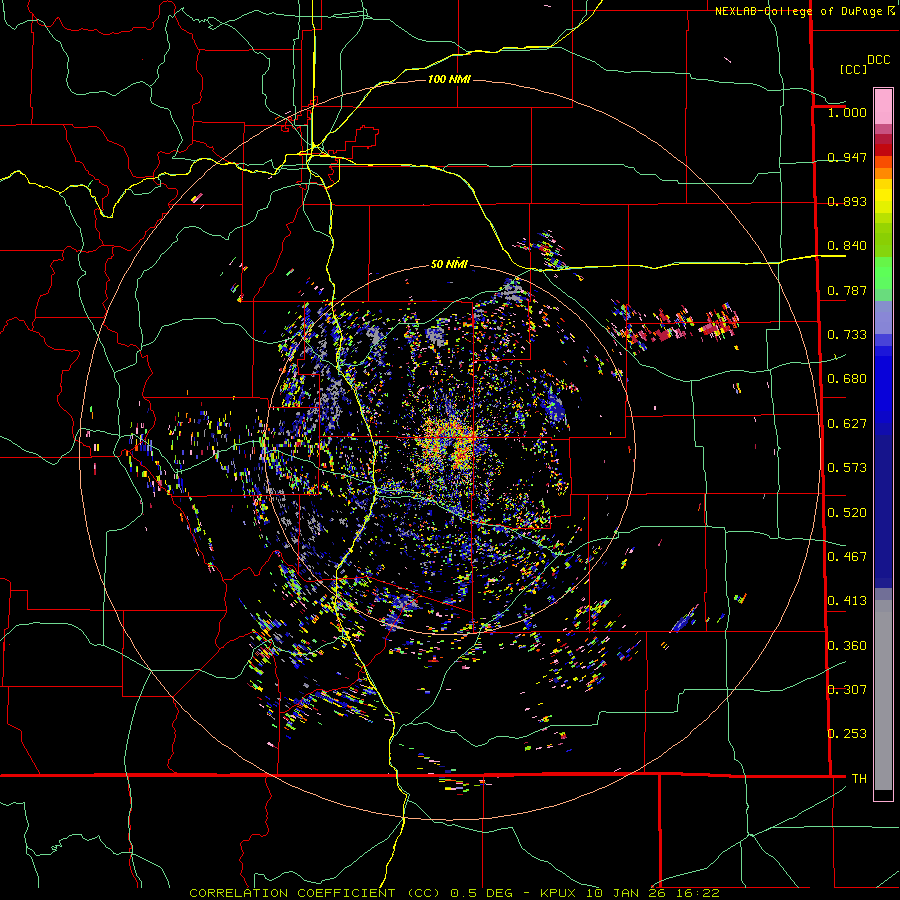
Task: Select the 0.787 legend value
Action: (847, 290)
